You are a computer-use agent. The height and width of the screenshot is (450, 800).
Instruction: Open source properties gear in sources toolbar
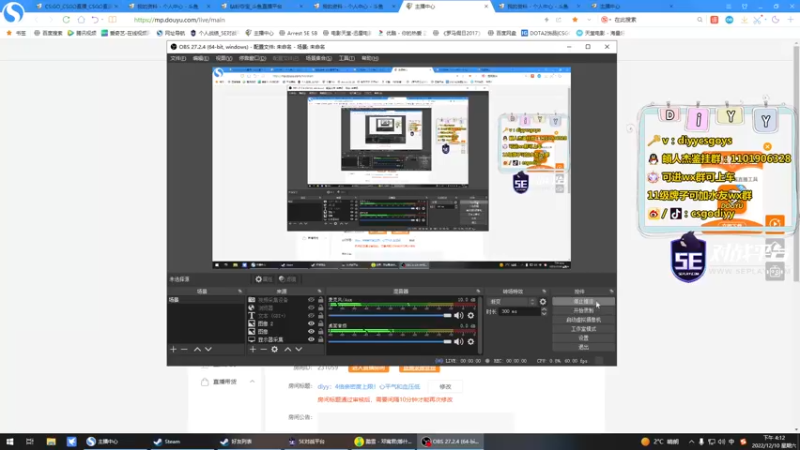274,349
